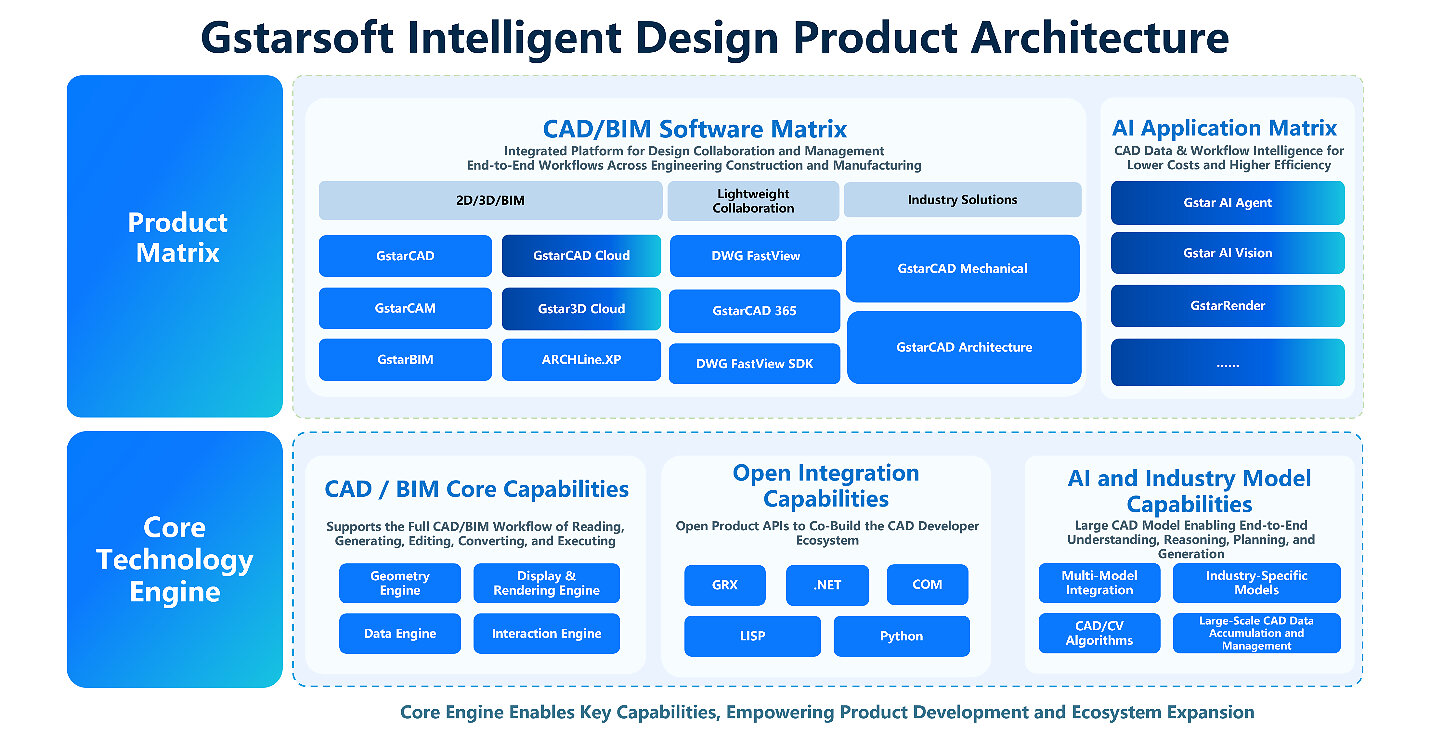
Task: Click the DWG FastView SDK tile
Action: 755,364
